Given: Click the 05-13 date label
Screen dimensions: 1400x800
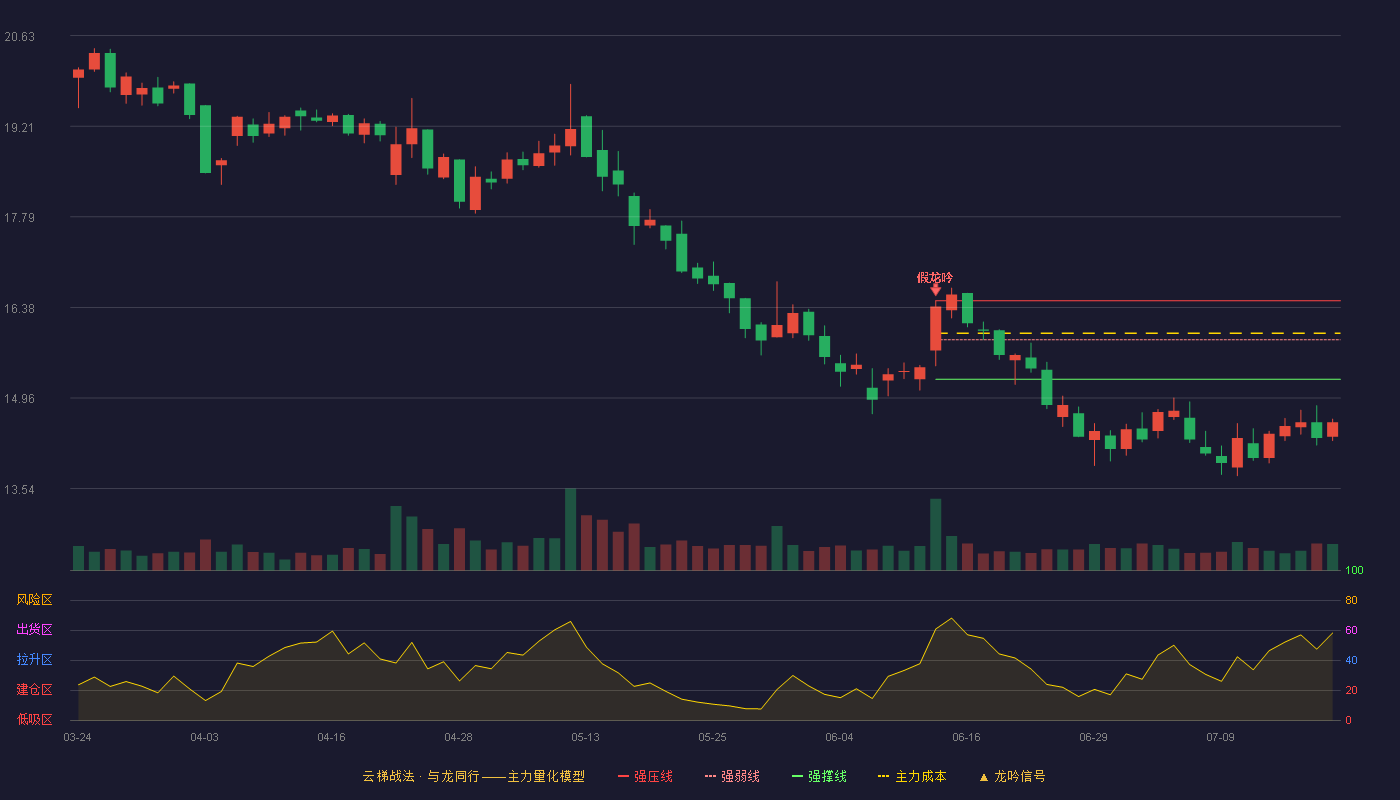Looking at the screenshot, I should point(585,737).
